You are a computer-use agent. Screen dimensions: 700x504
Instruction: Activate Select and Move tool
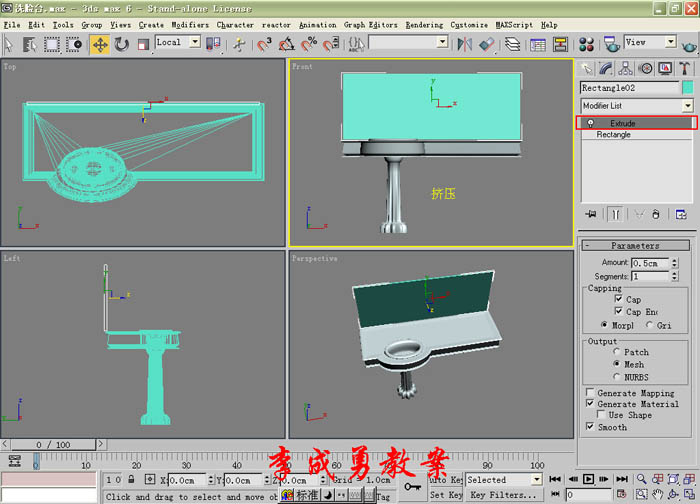point(100,45)
